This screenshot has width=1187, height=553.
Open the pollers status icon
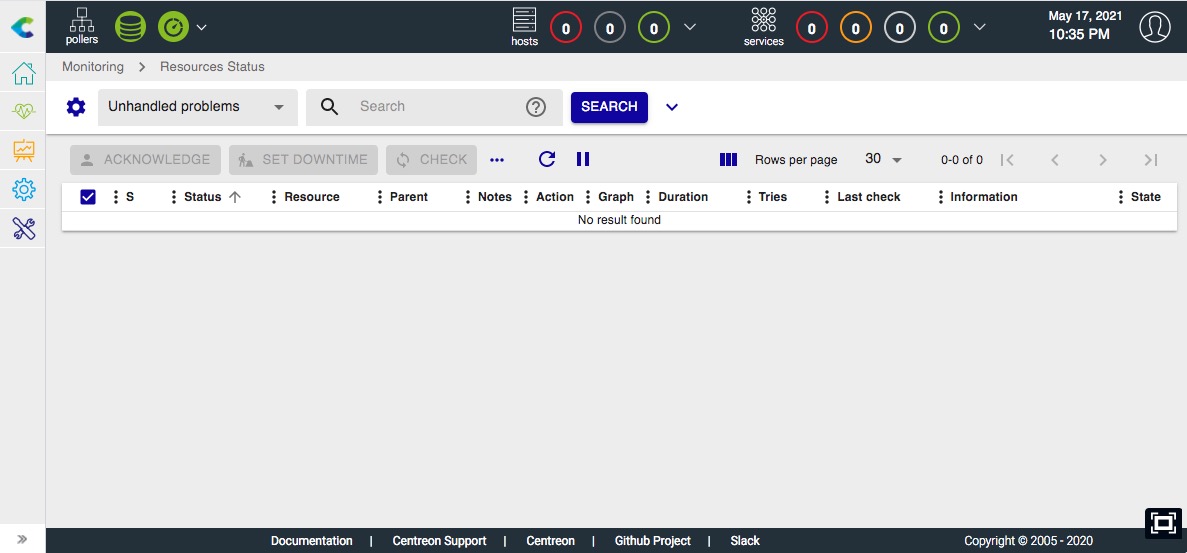point(82,26)
